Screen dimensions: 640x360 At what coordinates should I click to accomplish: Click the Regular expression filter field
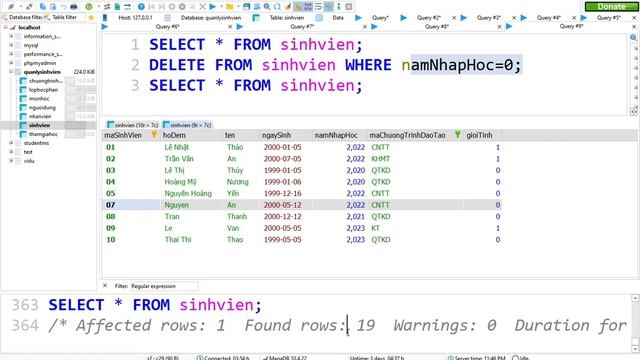tap(164, 286)
